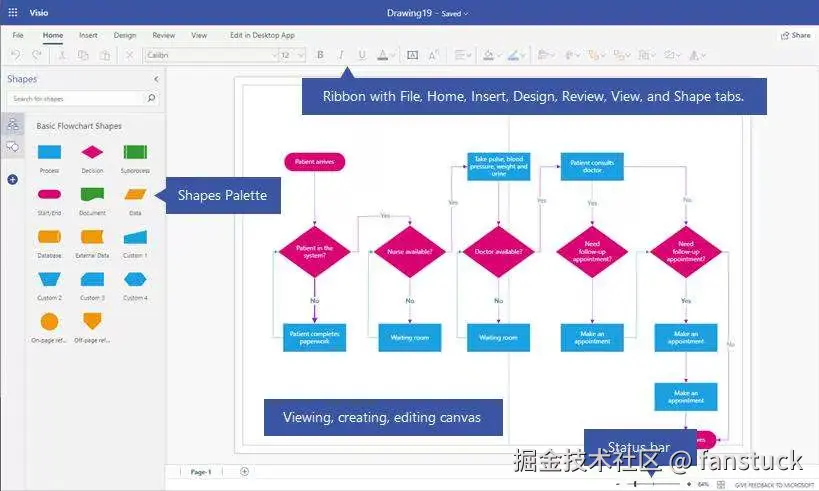Open the File tab

18,35
